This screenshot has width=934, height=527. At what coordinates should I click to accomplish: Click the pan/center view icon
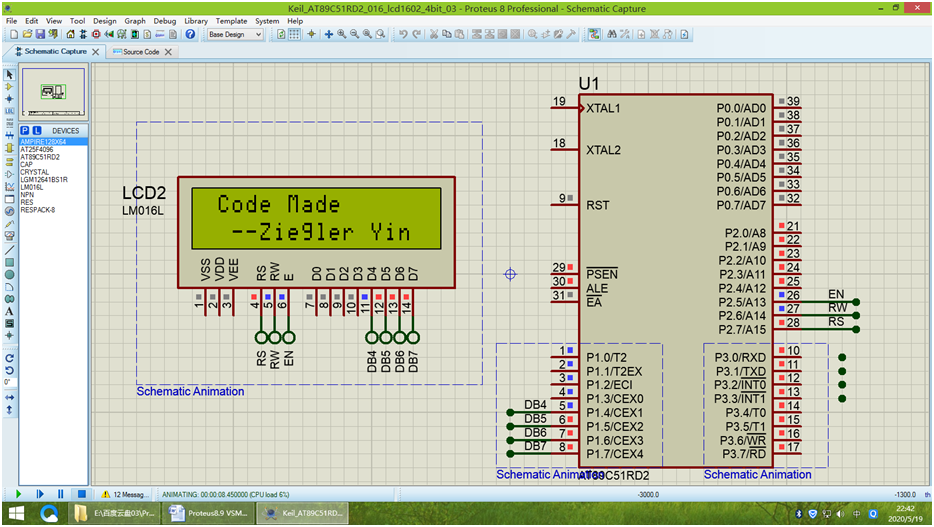[328, 35]
